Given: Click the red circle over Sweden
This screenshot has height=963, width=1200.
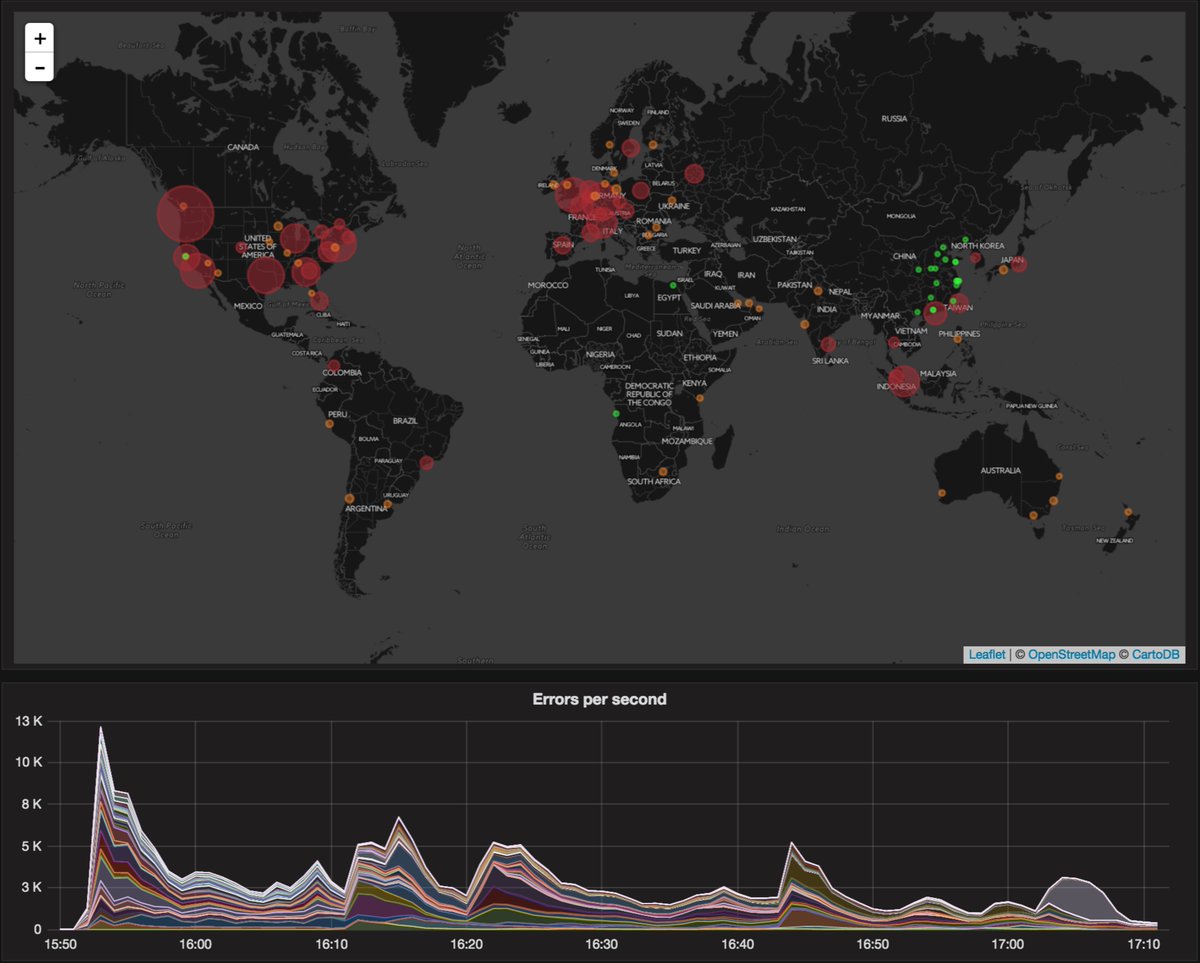Looking at the screenshot, I should (630, 149).
